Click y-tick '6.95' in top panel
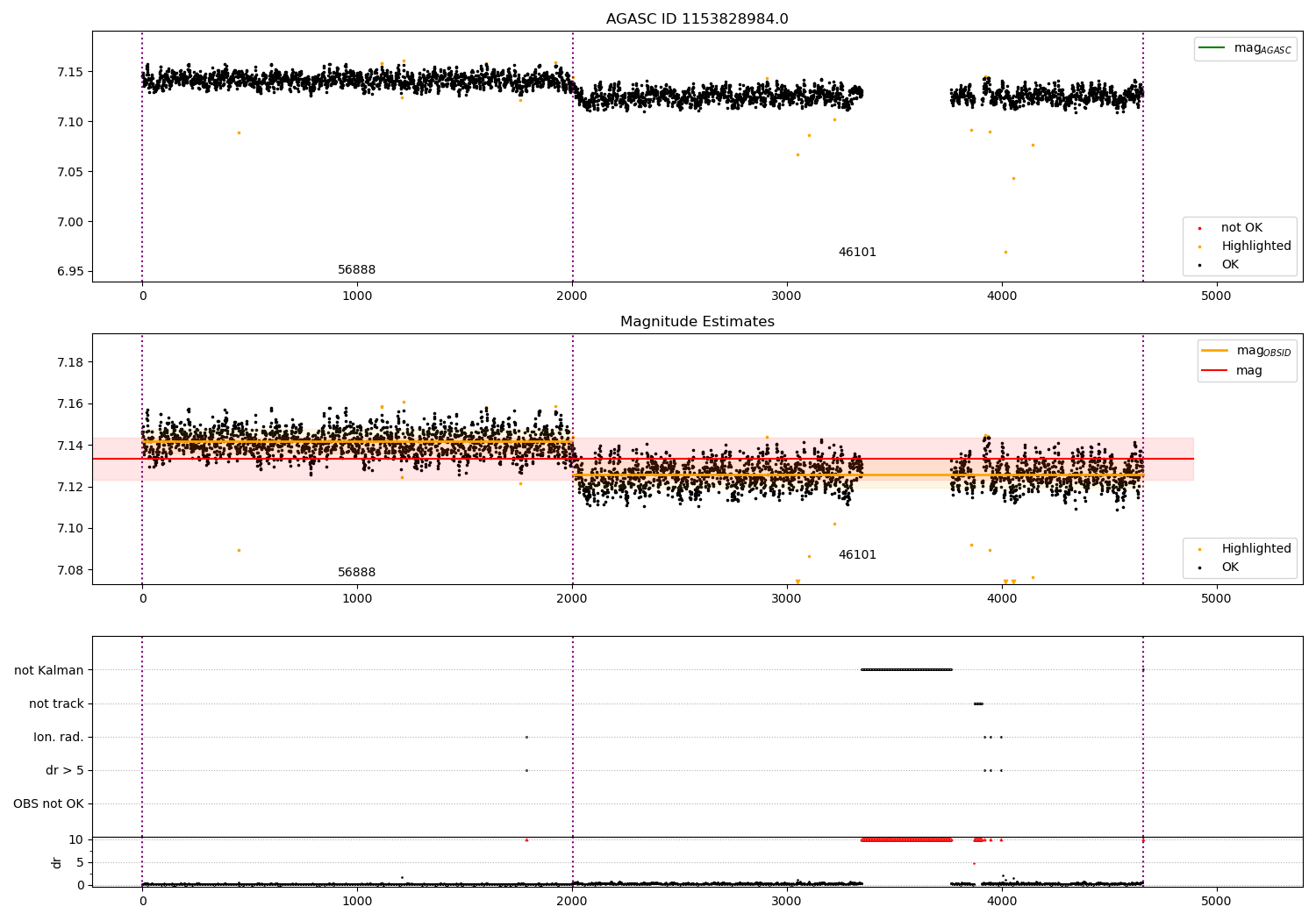The image size is (1316, 921). (70, 271)
